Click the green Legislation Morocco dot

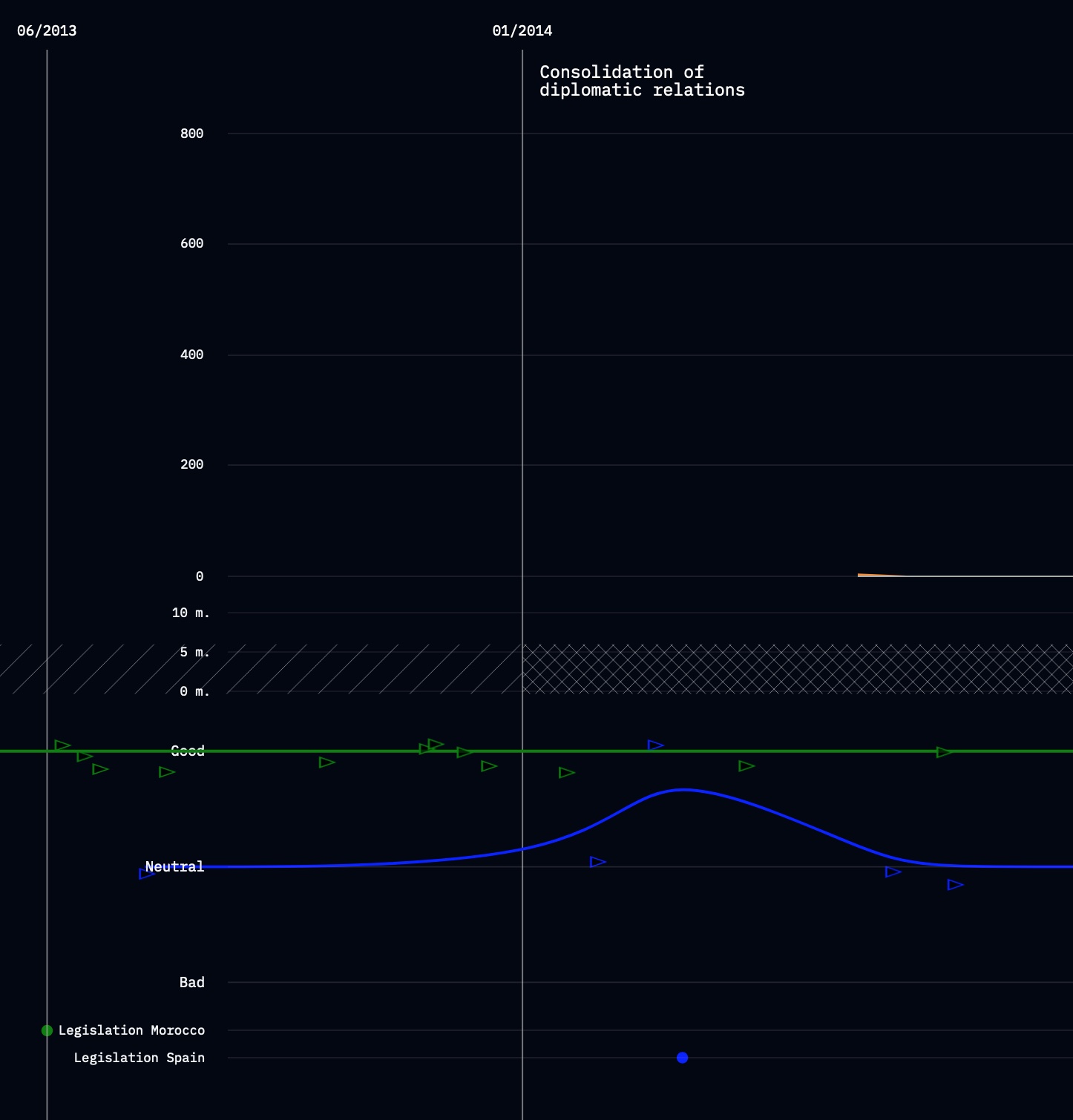click(x=47, y=1030)
